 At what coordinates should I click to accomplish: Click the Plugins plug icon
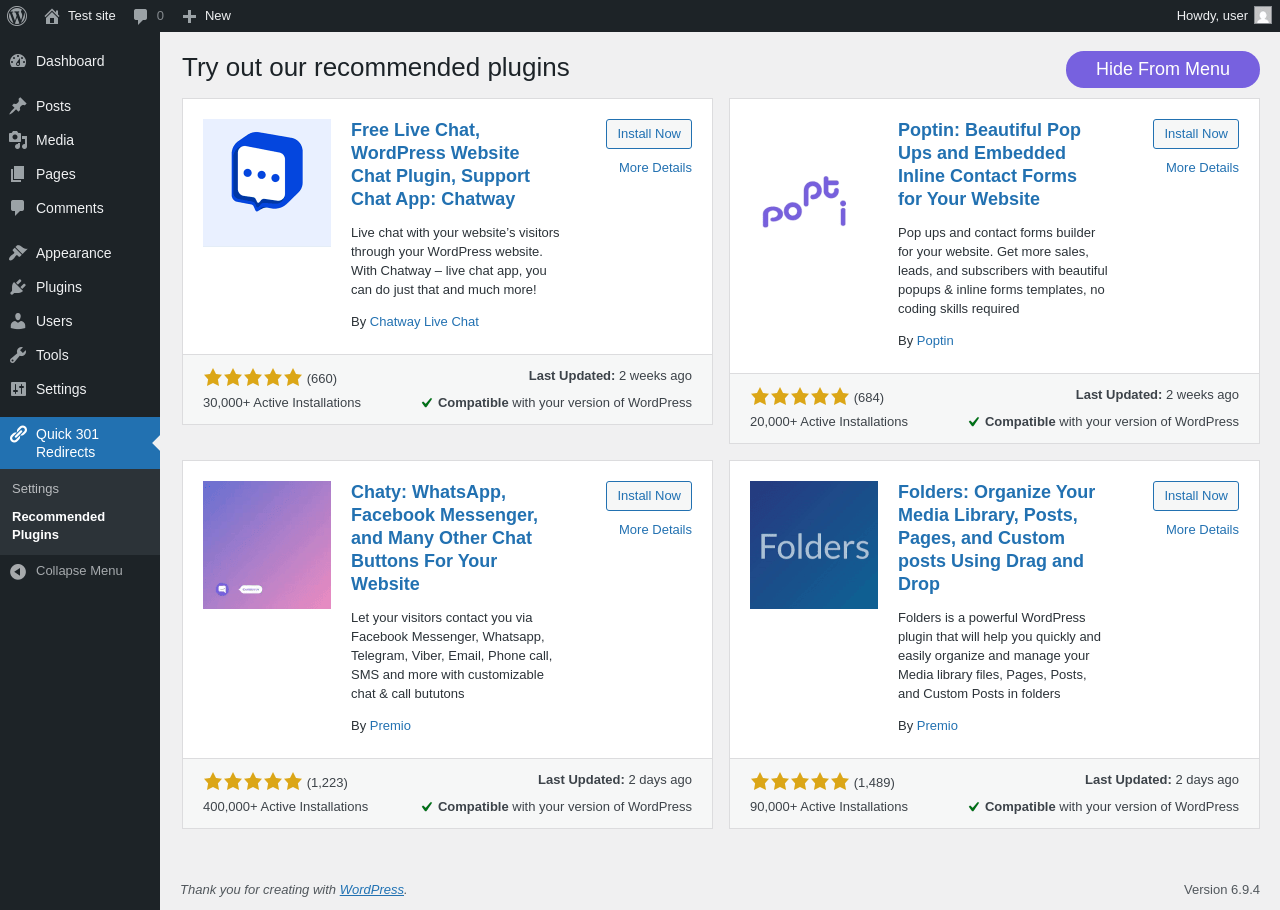coord(18,287)
